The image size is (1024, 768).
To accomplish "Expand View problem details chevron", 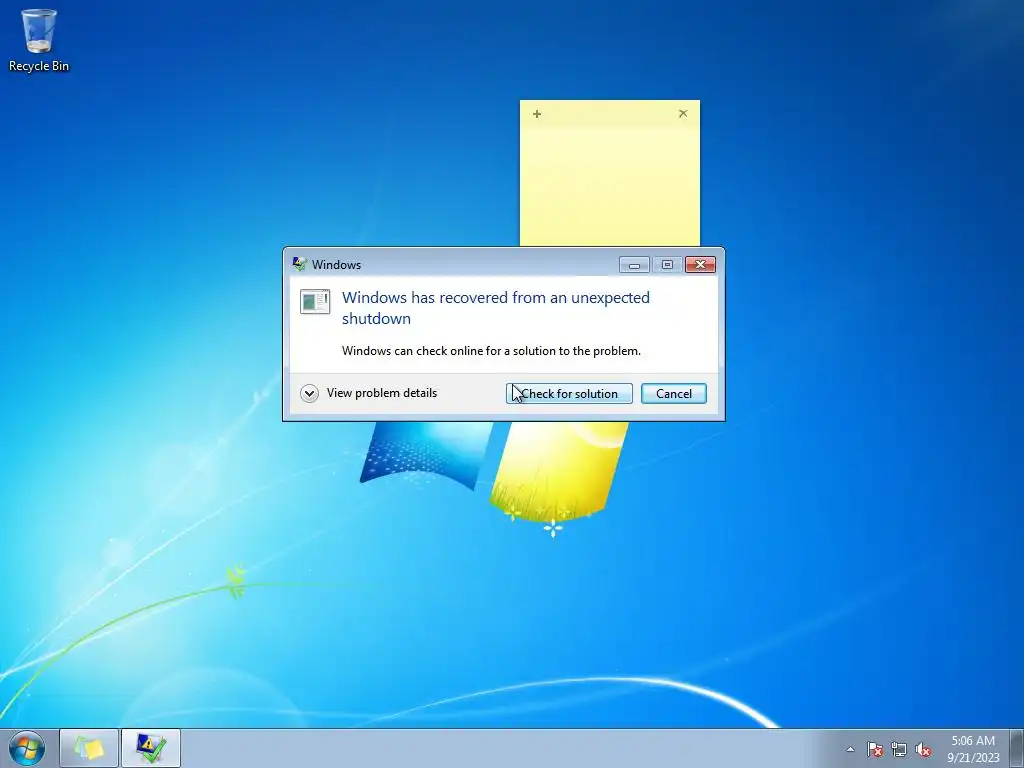I will tap(310, 393).
